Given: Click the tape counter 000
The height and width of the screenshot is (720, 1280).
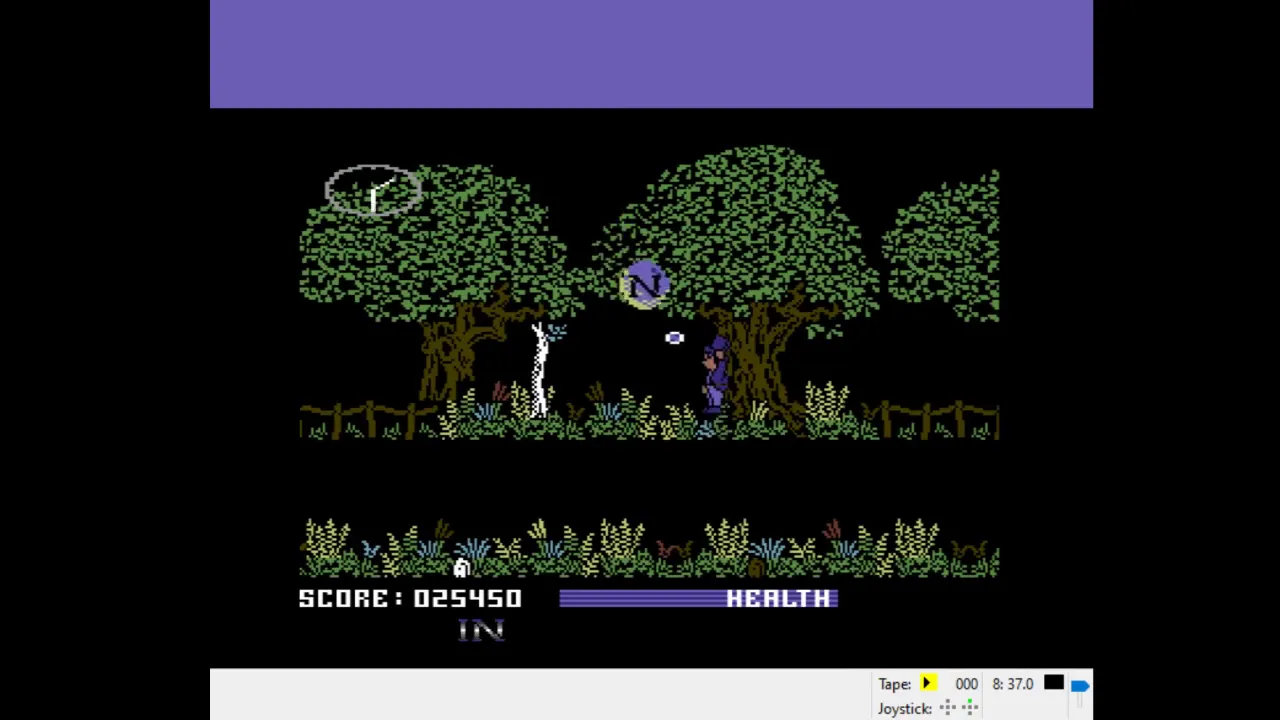Looking at the screenshot, I should tap(966, 684).
